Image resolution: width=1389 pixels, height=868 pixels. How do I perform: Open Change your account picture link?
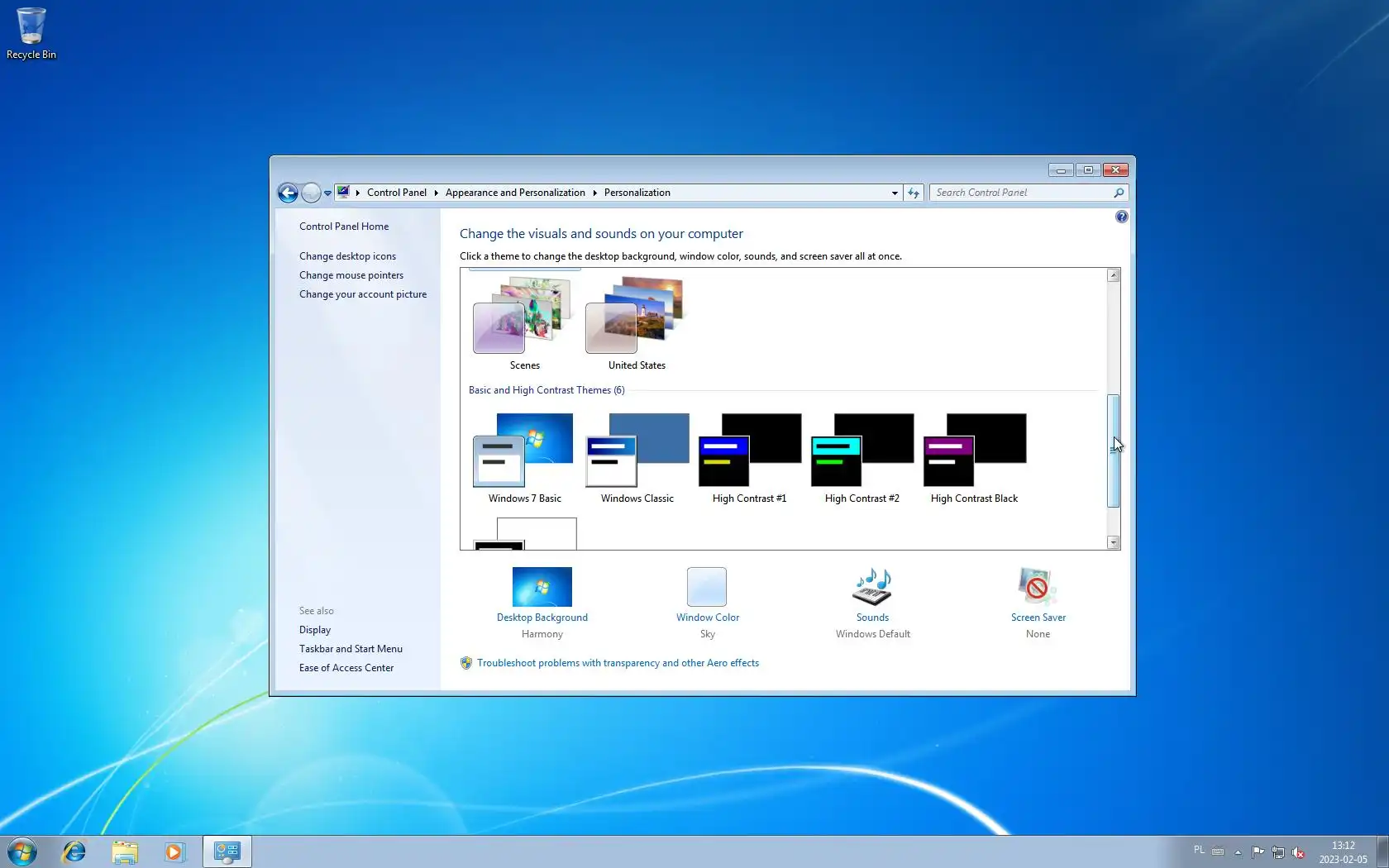point(363,294)
